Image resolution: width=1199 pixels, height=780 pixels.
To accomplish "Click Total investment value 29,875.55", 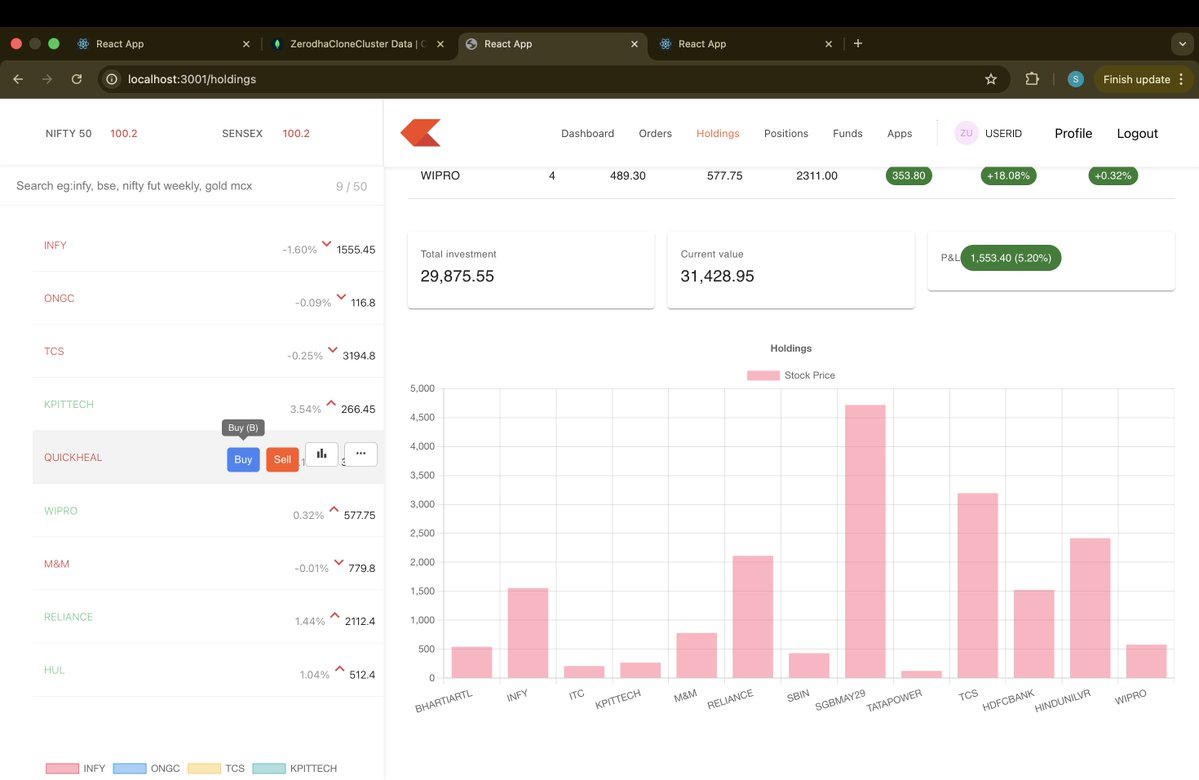I will pos(457,276).
